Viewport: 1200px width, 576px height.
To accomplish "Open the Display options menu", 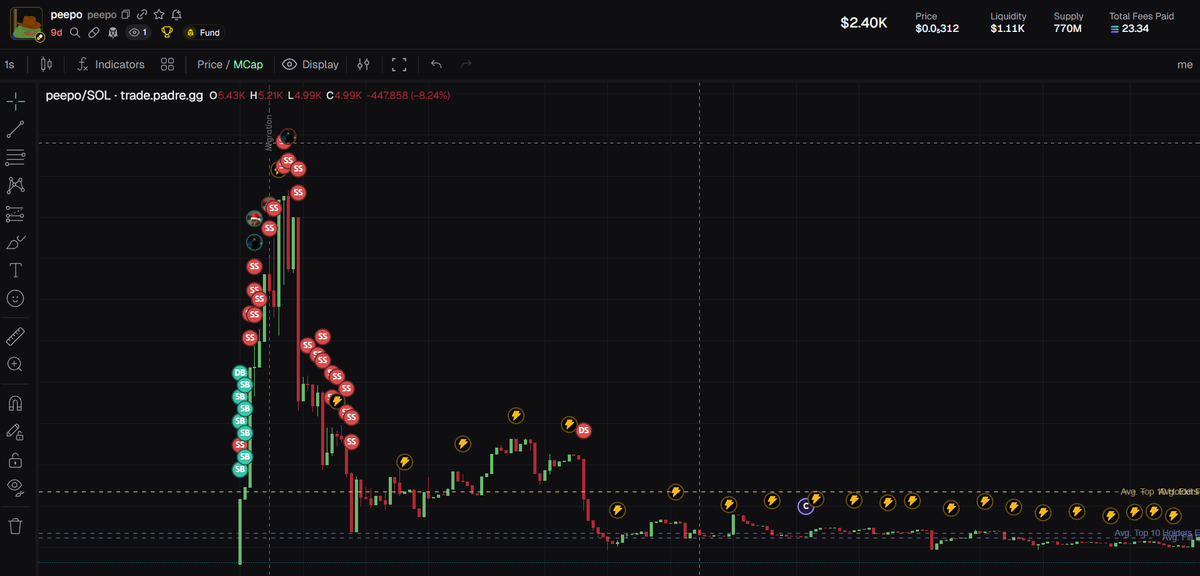I will click(x=311, y=64).
